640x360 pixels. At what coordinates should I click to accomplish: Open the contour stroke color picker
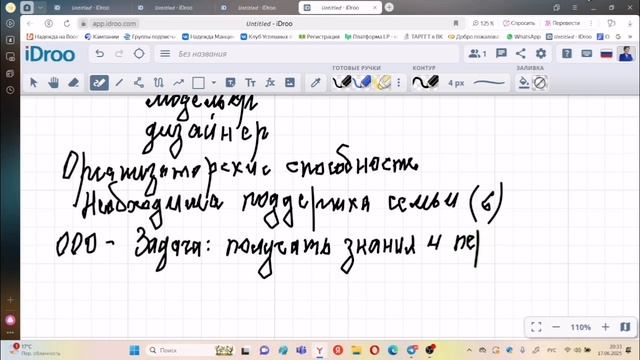point(426,82)
